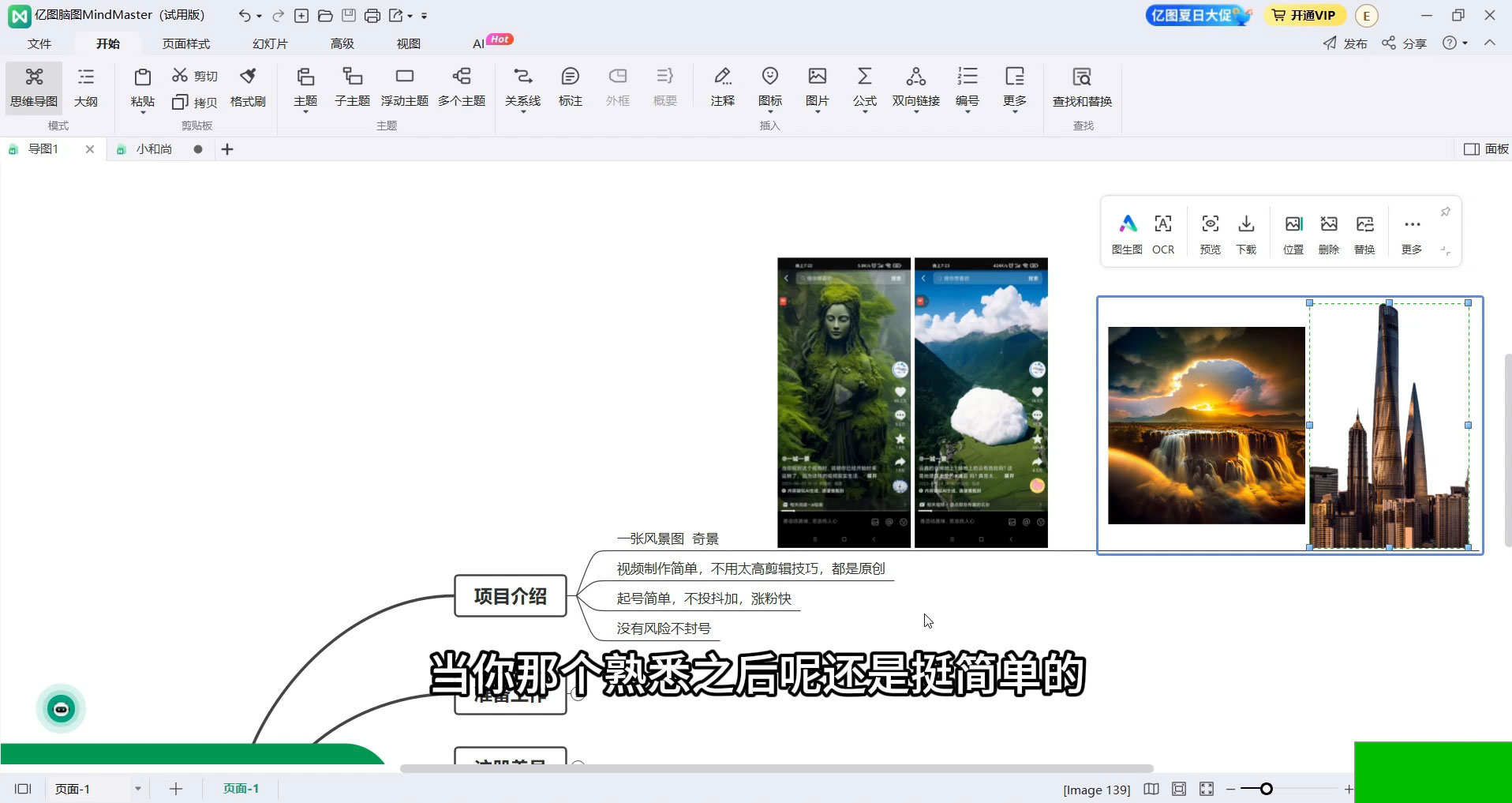This screenshot has height=803, width=1512.
Task: Collapse the ribbon with the chevron
Action: click(1490, 43)
